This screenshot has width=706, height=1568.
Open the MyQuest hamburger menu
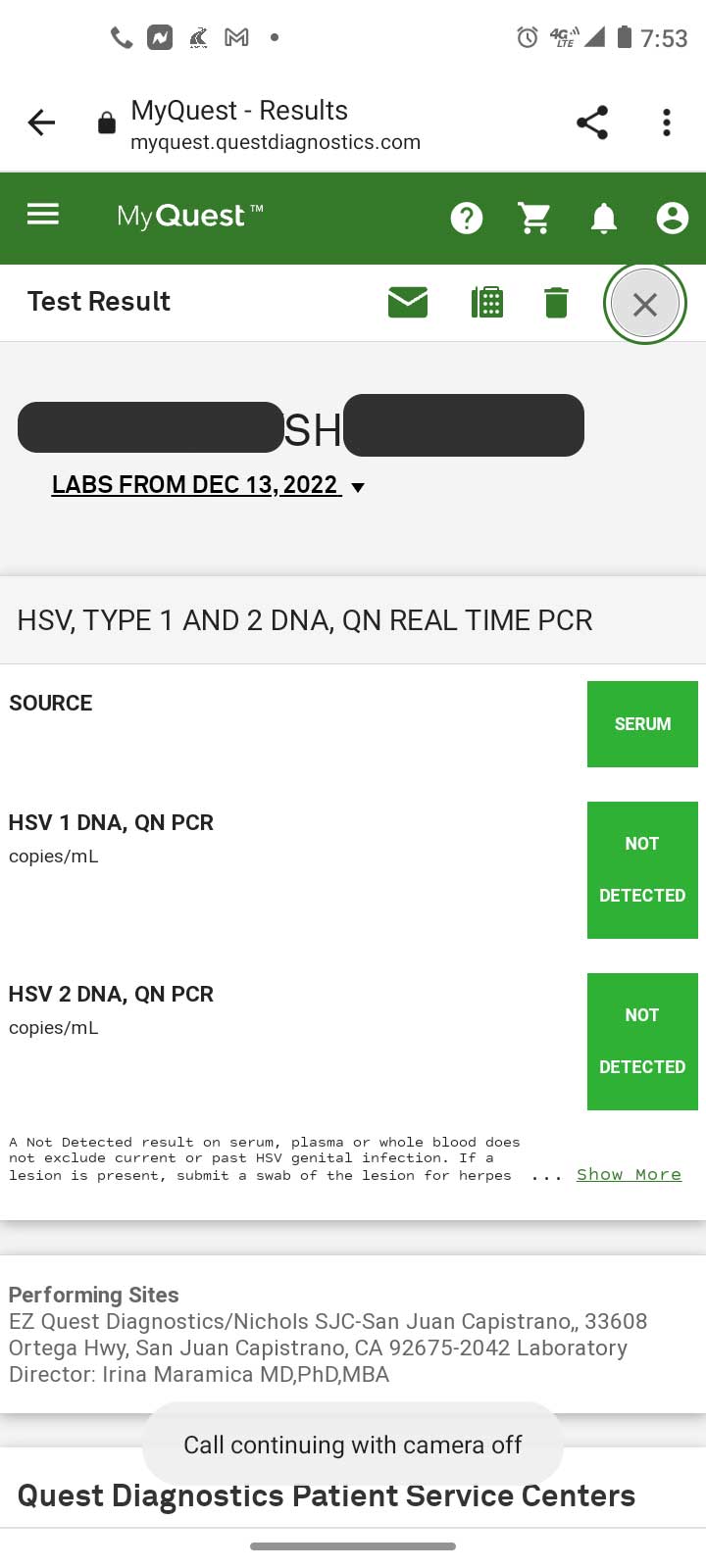[43, 215]
